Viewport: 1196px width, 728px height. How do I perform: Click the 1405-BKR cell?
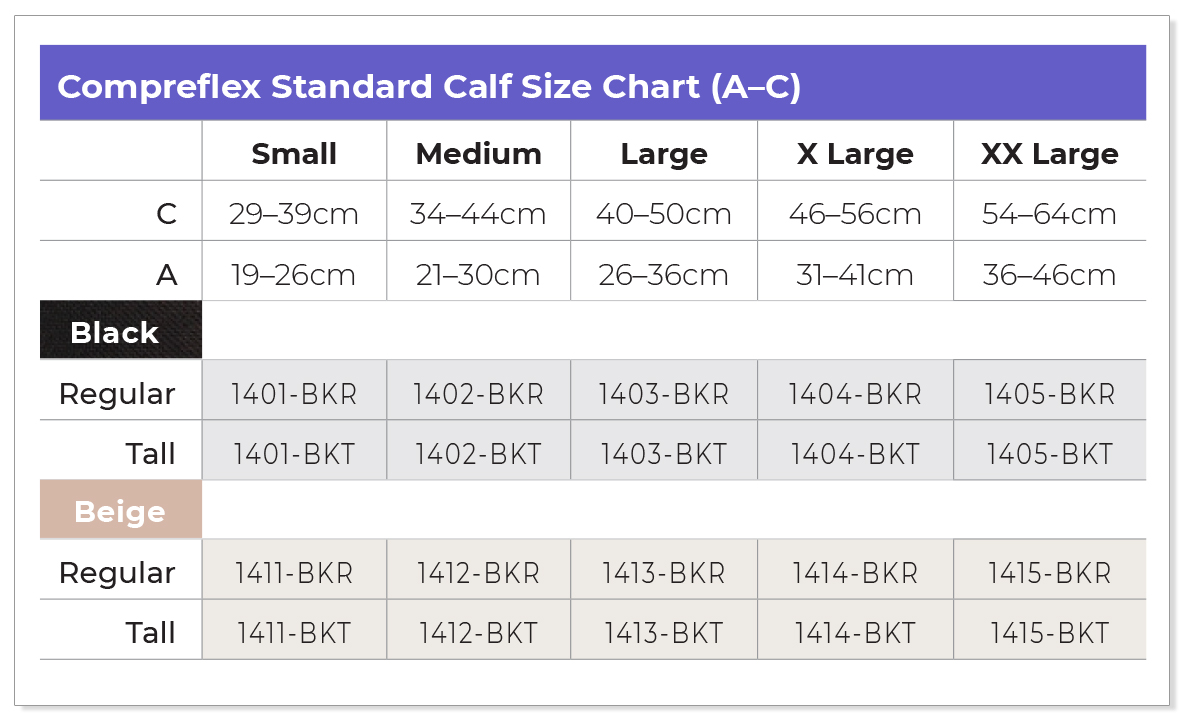1050,394
